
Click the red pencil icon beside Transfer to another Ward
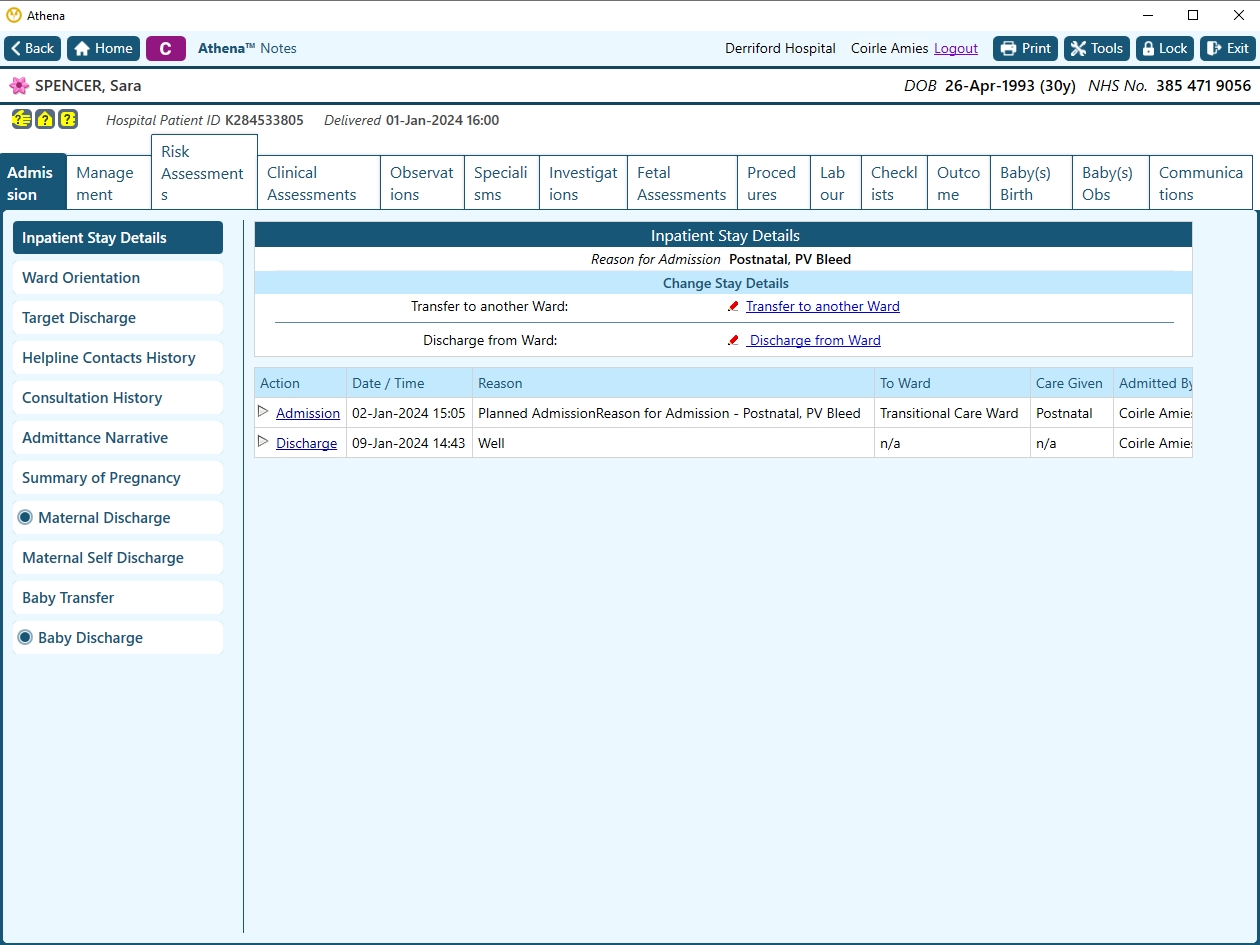coord(733,307)
